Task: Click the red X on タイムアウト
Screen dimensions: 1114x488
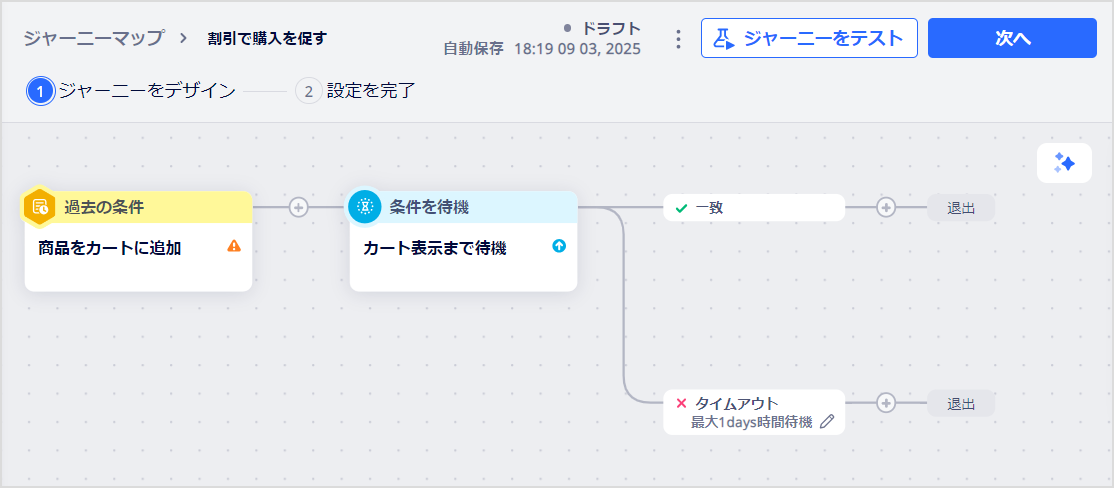Action: 681,403
